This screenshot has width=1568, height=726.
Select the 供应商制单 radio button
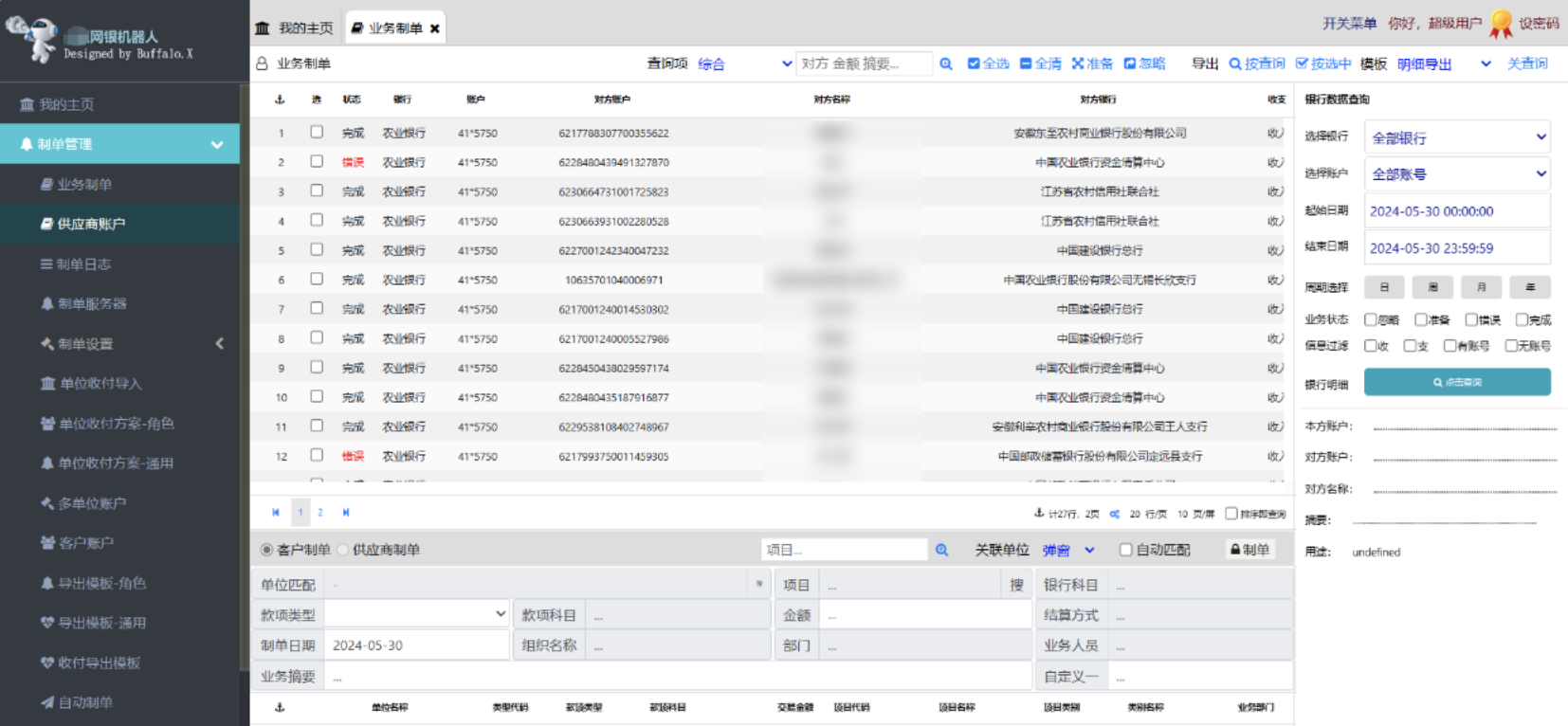(x=343, y=550)
